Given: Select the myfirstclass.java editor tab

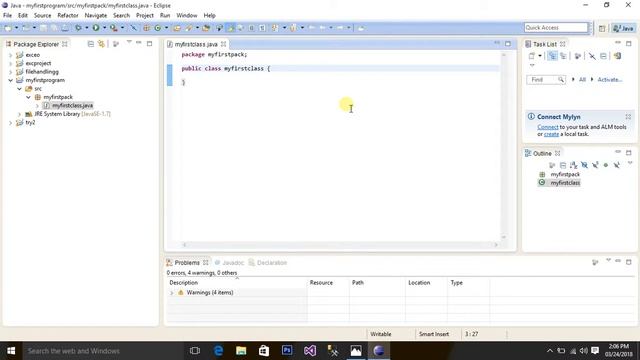Looking at the screenshot, I should point(196,44).
